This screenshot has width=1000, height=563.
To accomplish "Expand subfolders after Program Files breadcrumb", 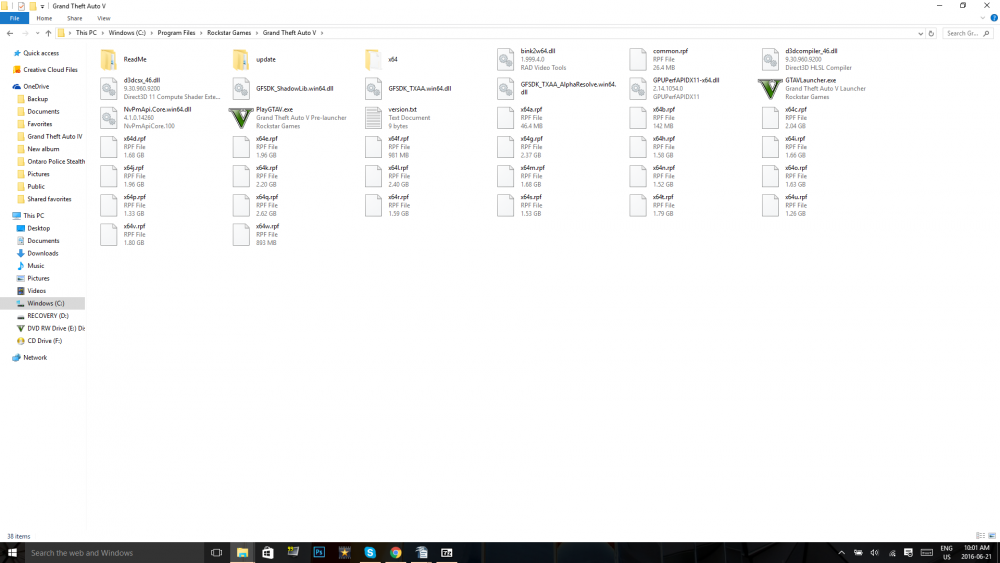I will click(201, 33).
